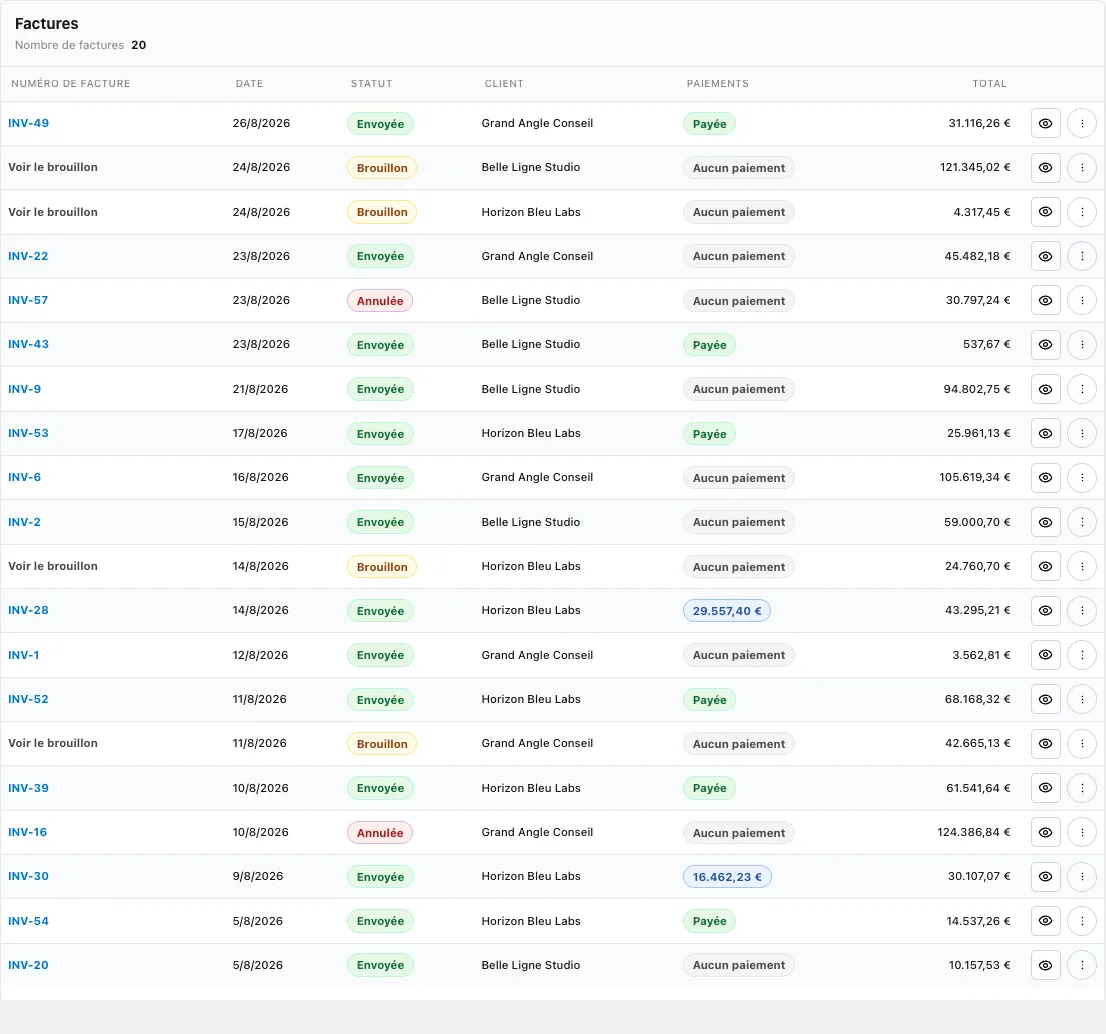1106x1034 pixels.
Task: Click the eye icon for INV-1
Action: (1045, 655)
